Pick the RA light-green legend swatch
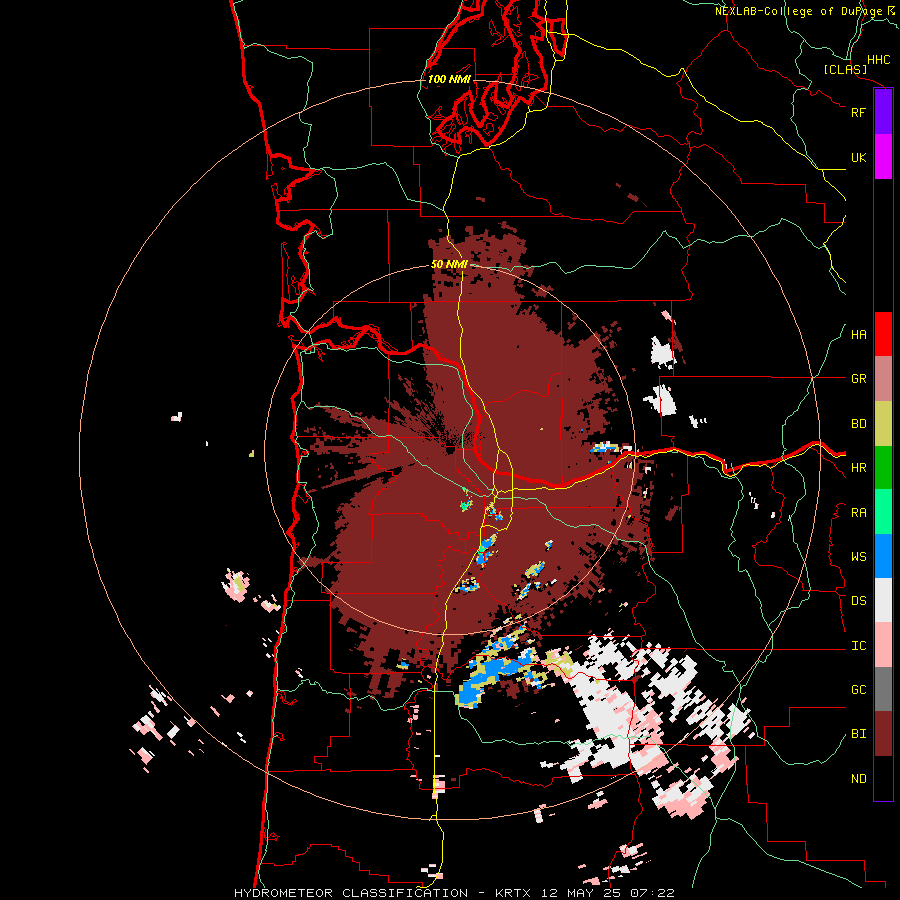Viewport: 900px width, 900px height. 883,512
